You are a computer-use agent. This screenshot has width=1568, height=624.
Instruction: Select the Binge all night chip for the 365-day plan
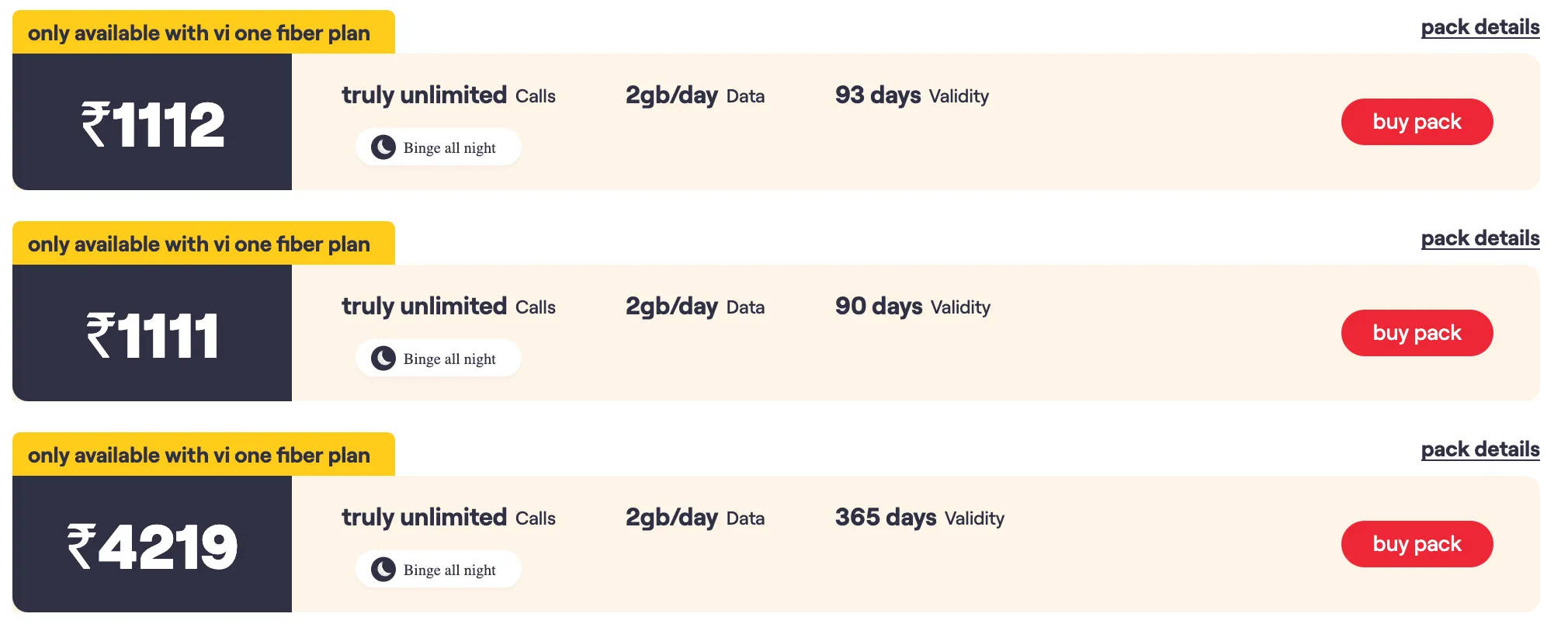click(439, 569)
